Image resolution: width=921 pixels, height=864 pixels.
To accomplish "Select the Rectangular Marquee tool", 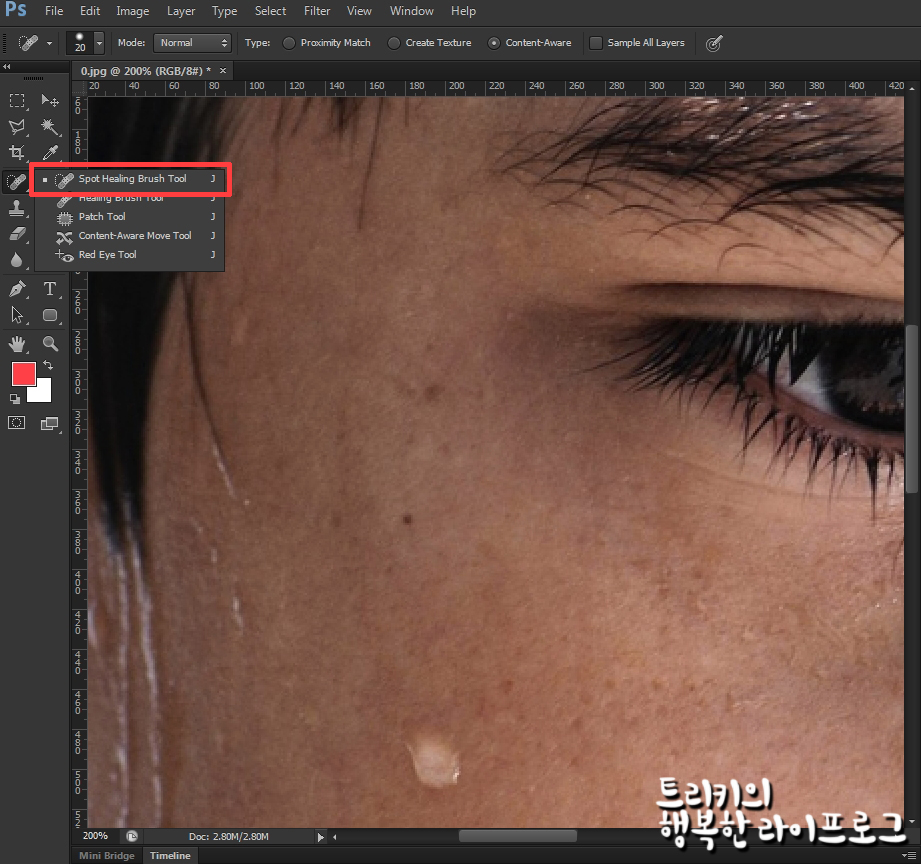I will tap(17, 101).
